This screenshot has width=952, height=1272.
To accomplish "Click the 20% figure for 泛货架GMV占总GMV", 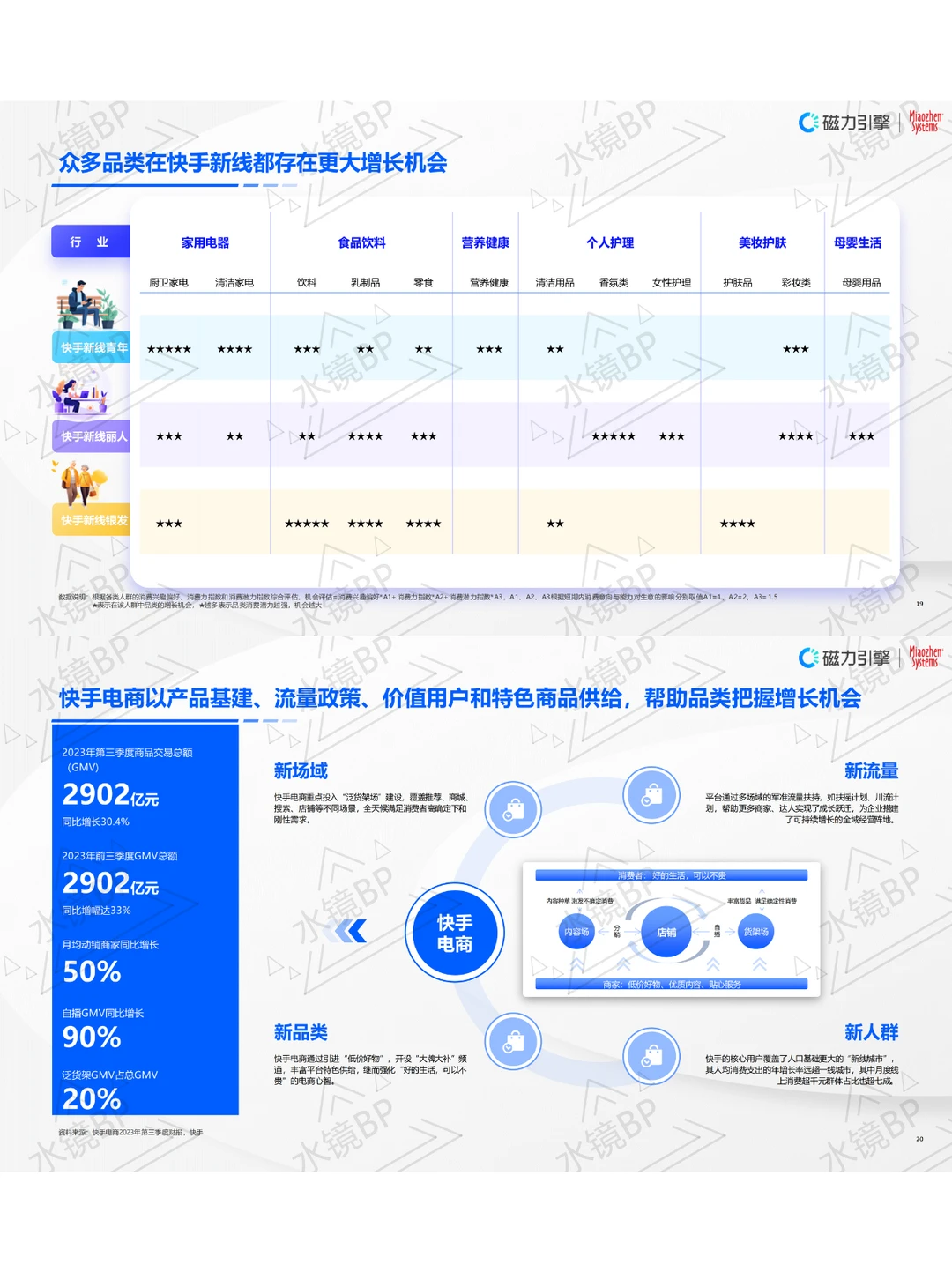I will 92,1099.
